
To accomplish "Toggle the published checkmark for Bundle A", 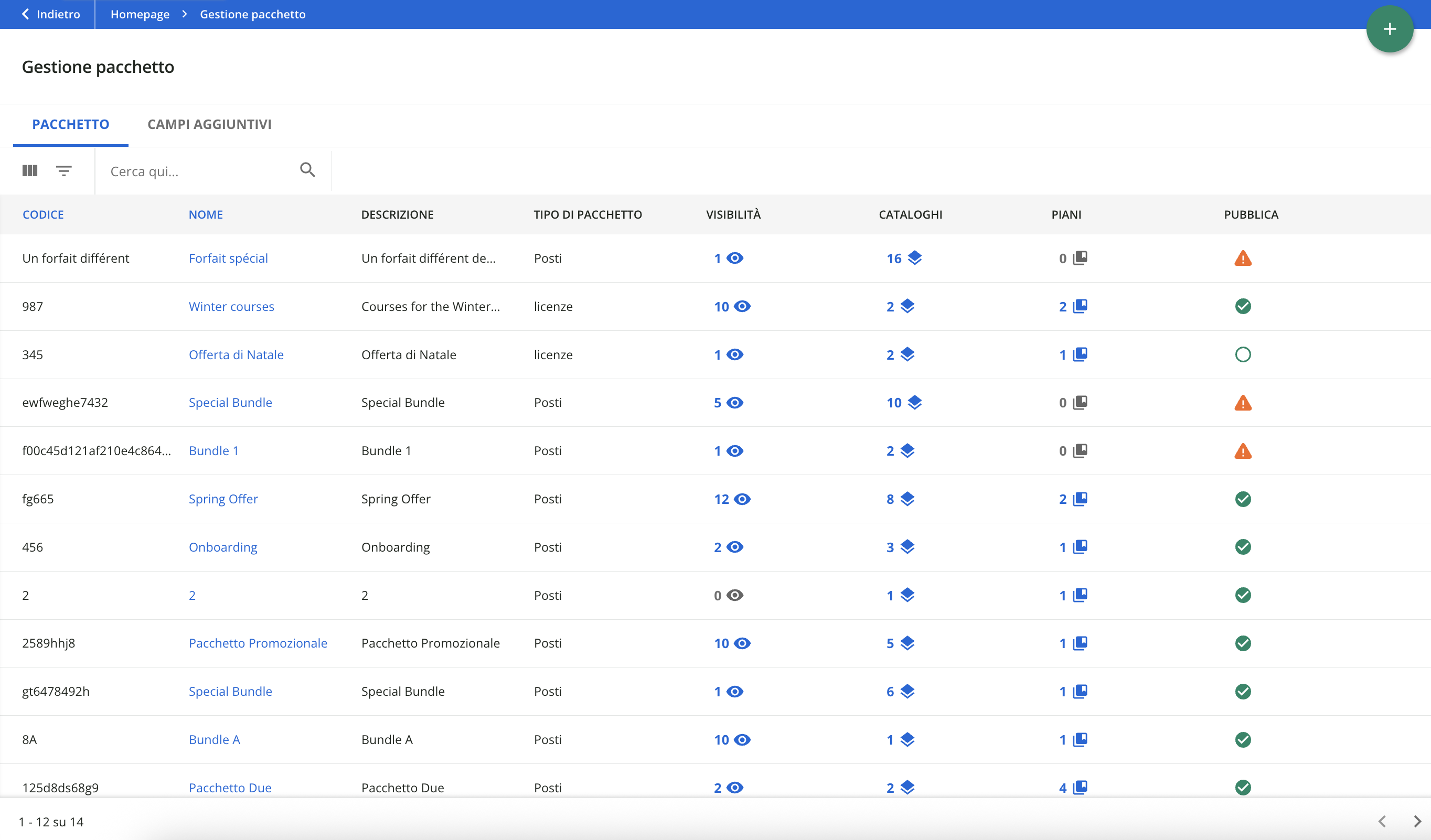I will coord(1243,739).
